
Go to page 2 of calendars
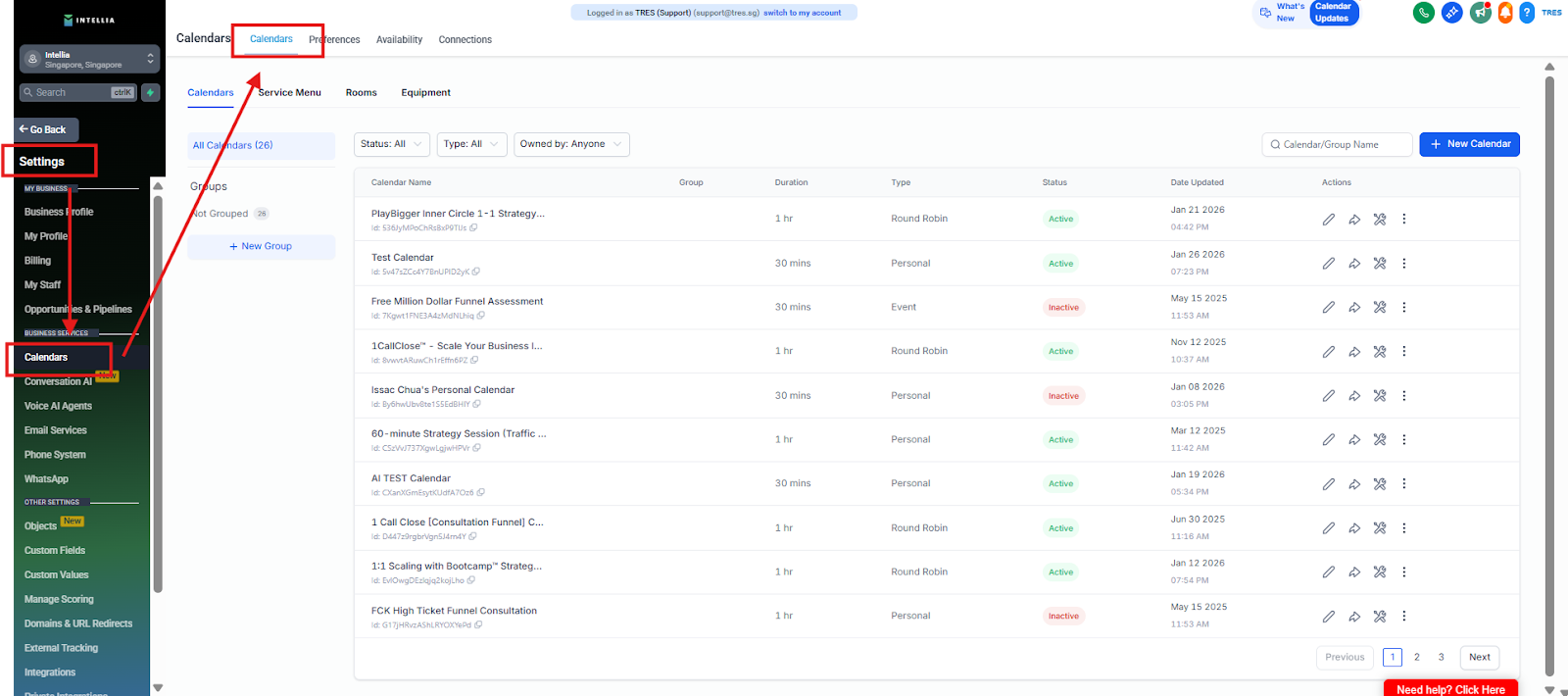[1416, 657]
